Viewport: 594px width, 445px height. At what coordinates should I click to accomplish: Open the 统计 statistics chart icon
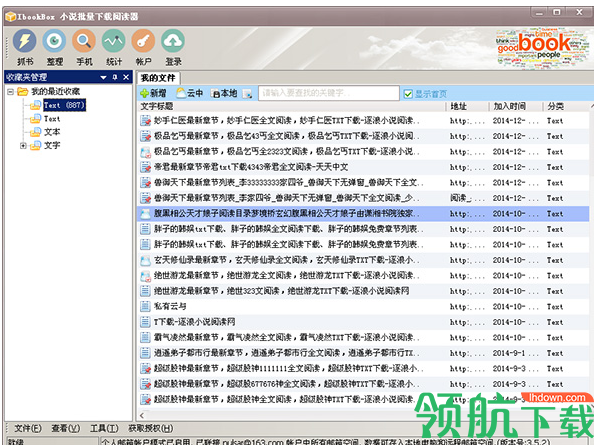(114, 41)
